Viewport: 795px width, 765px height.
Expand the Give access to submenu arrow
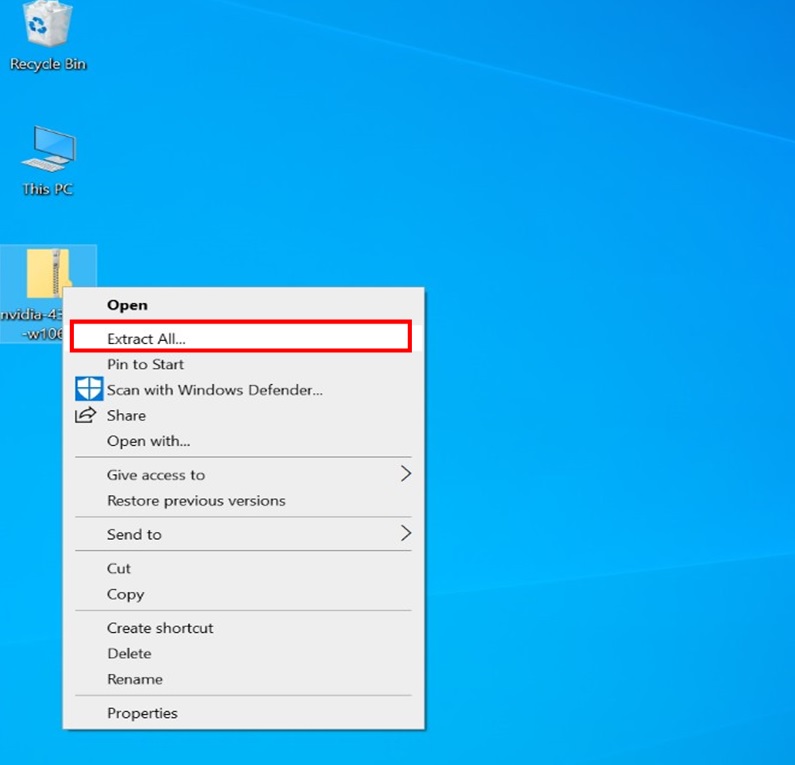pyautogui.click(x=406, y=473)
